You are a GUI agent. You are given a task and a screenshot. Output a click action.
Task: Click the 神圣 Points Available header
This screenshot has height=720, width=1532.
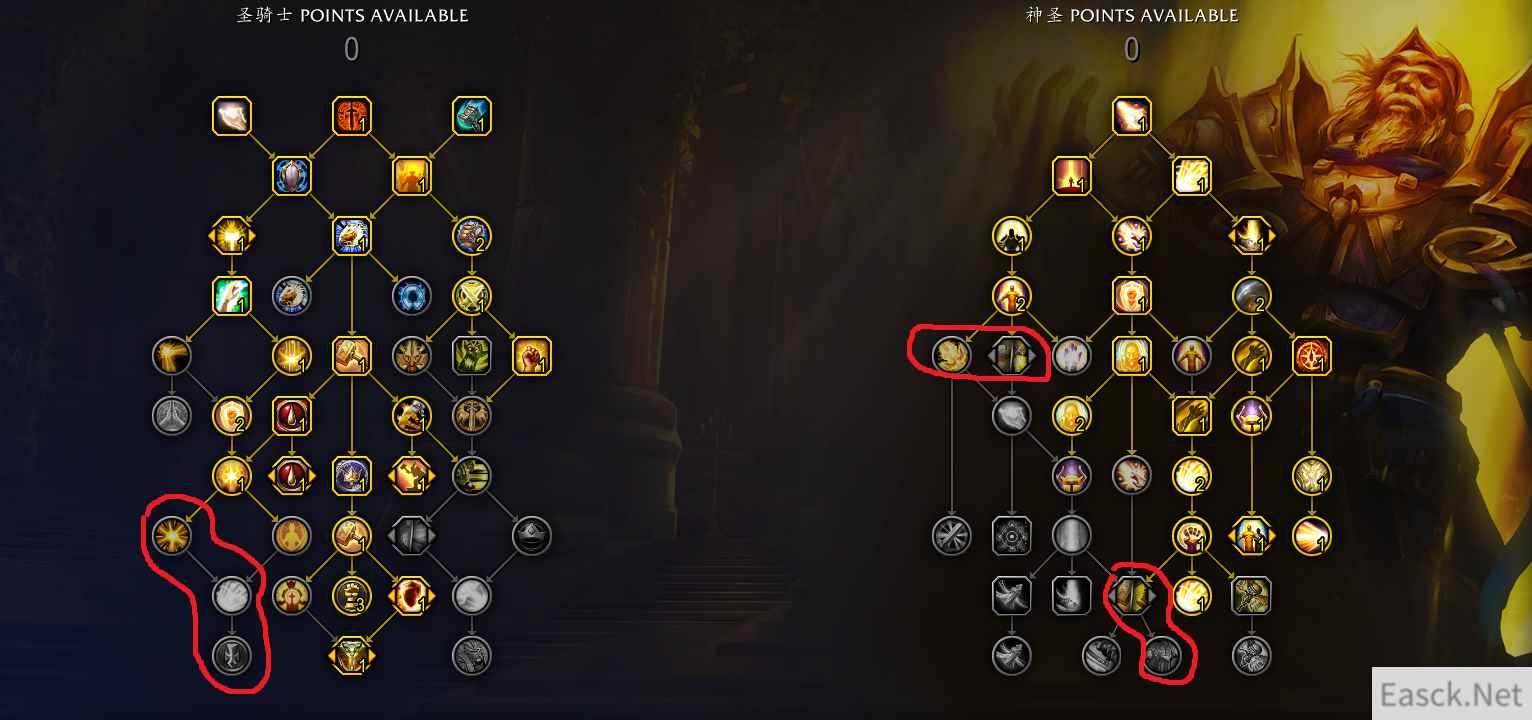(1132, 16)
